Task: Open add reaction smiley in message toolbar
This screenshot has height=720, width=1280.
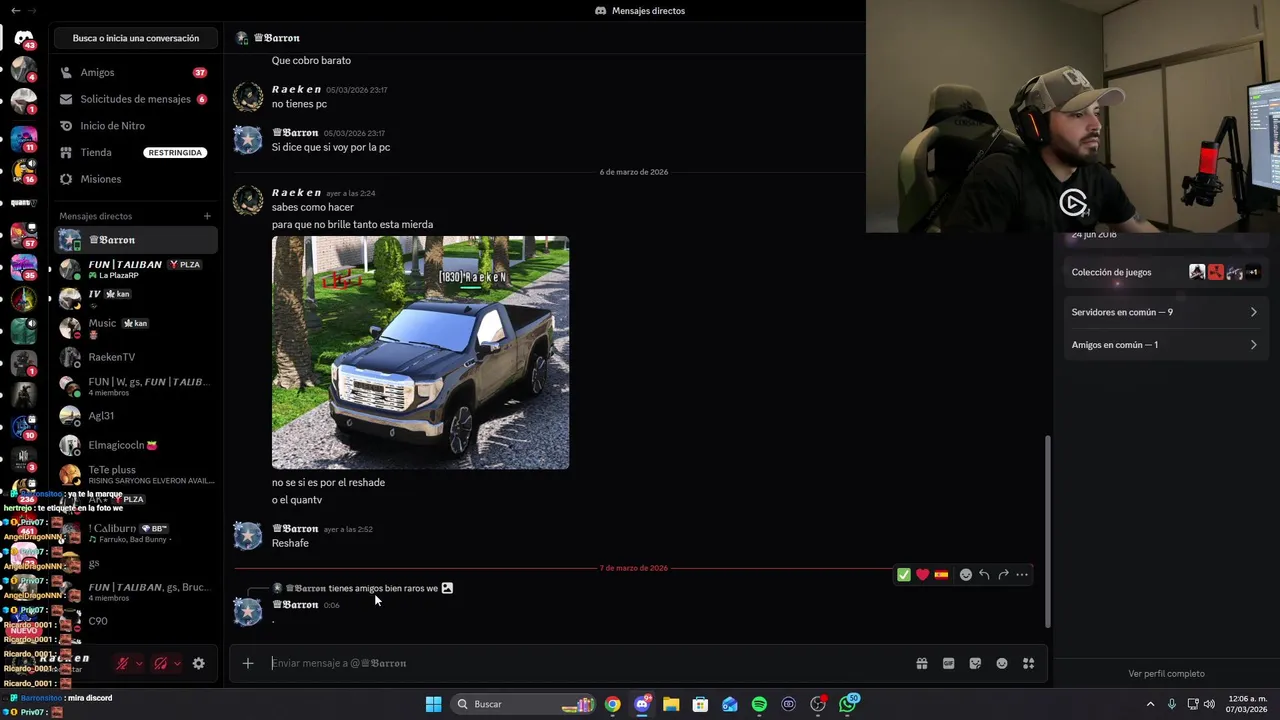Action: [x=966, y=575]
